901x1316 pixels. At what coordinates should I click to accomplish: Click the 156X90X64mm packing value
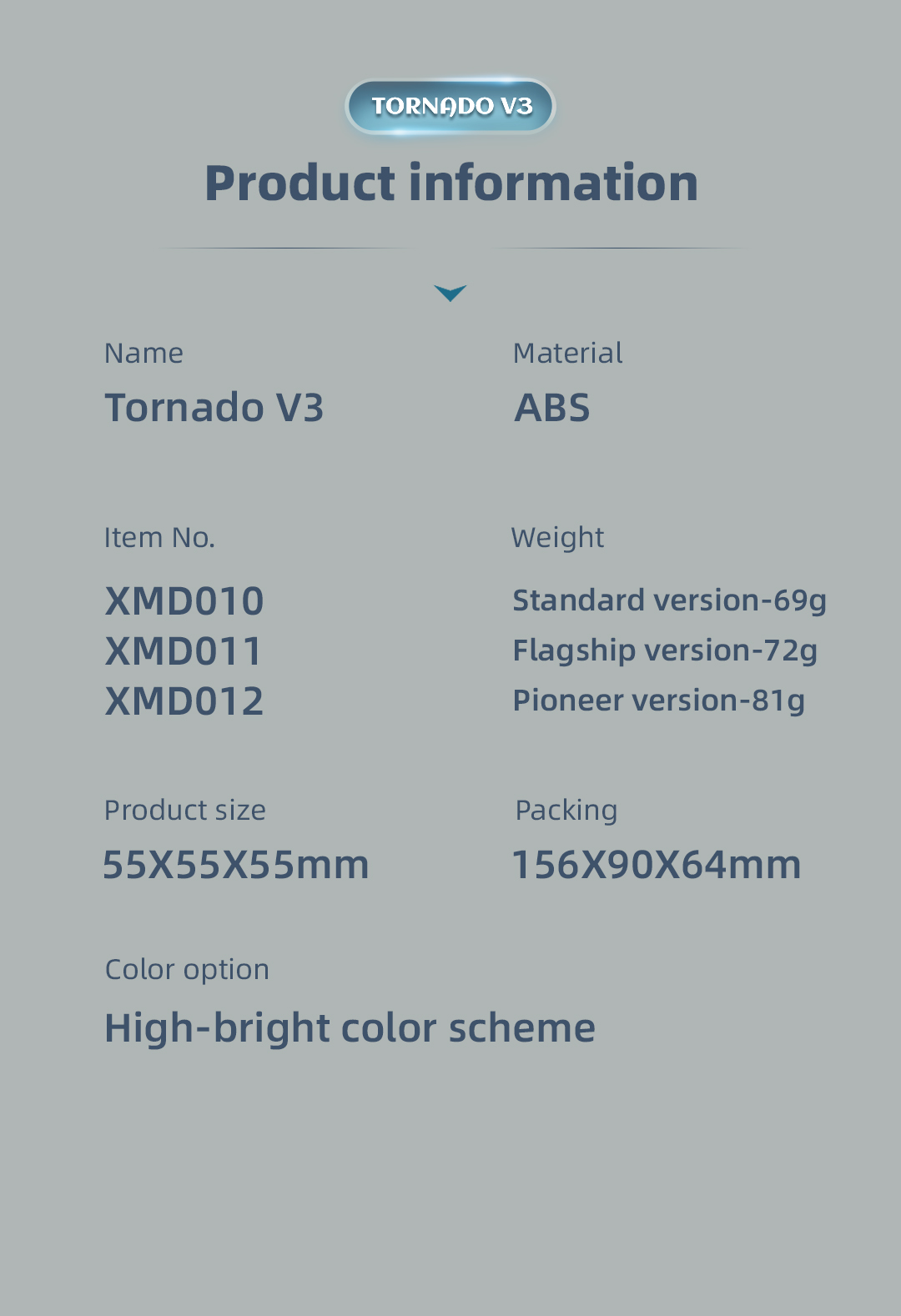pos(656,865)
